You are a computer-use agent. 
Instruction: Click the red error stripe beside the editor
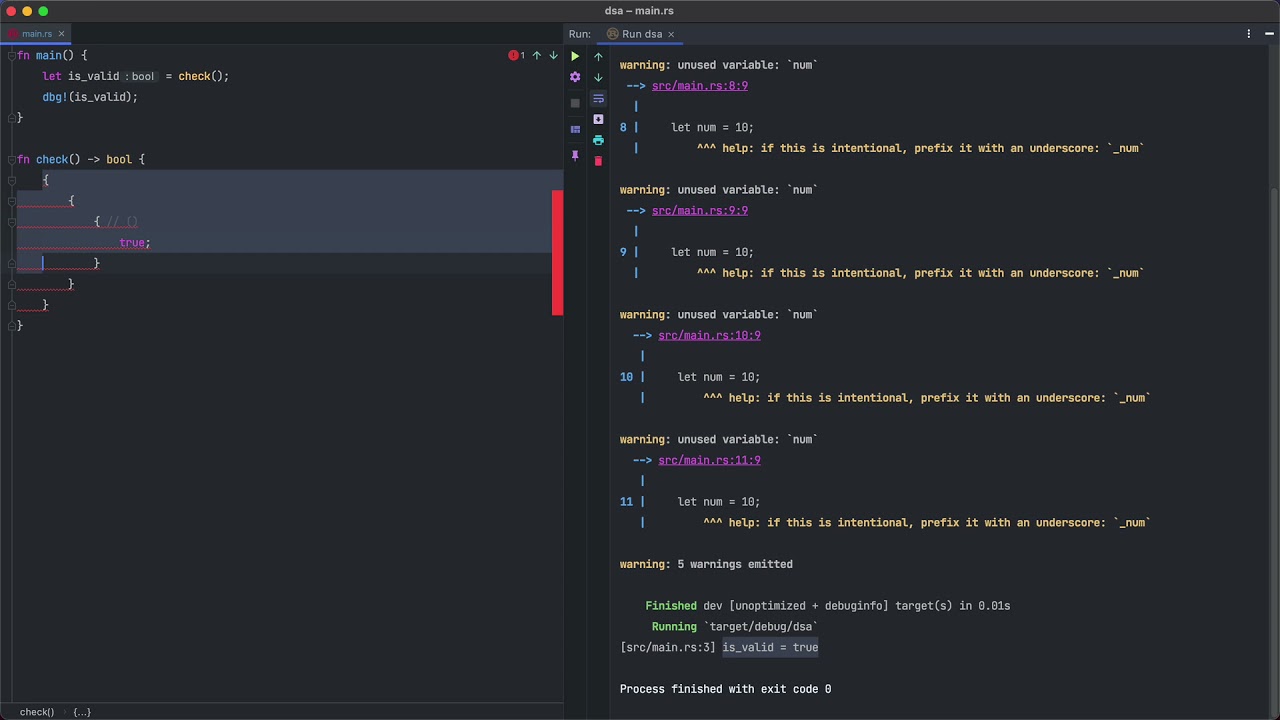tap(558, 252)
